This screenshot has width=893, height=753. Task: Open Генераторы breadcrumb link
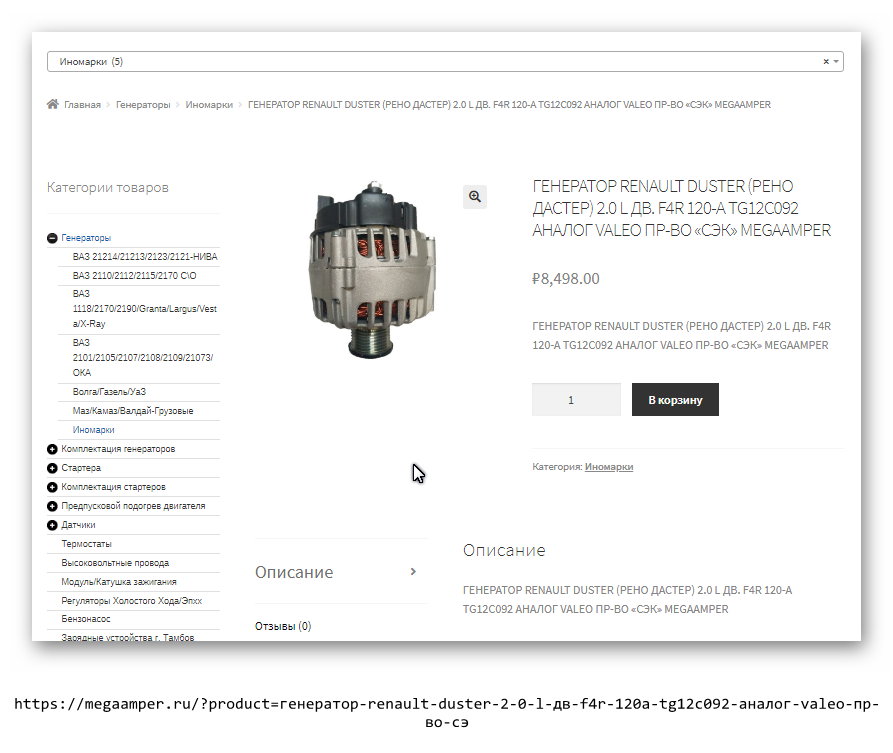pos(143,105)
